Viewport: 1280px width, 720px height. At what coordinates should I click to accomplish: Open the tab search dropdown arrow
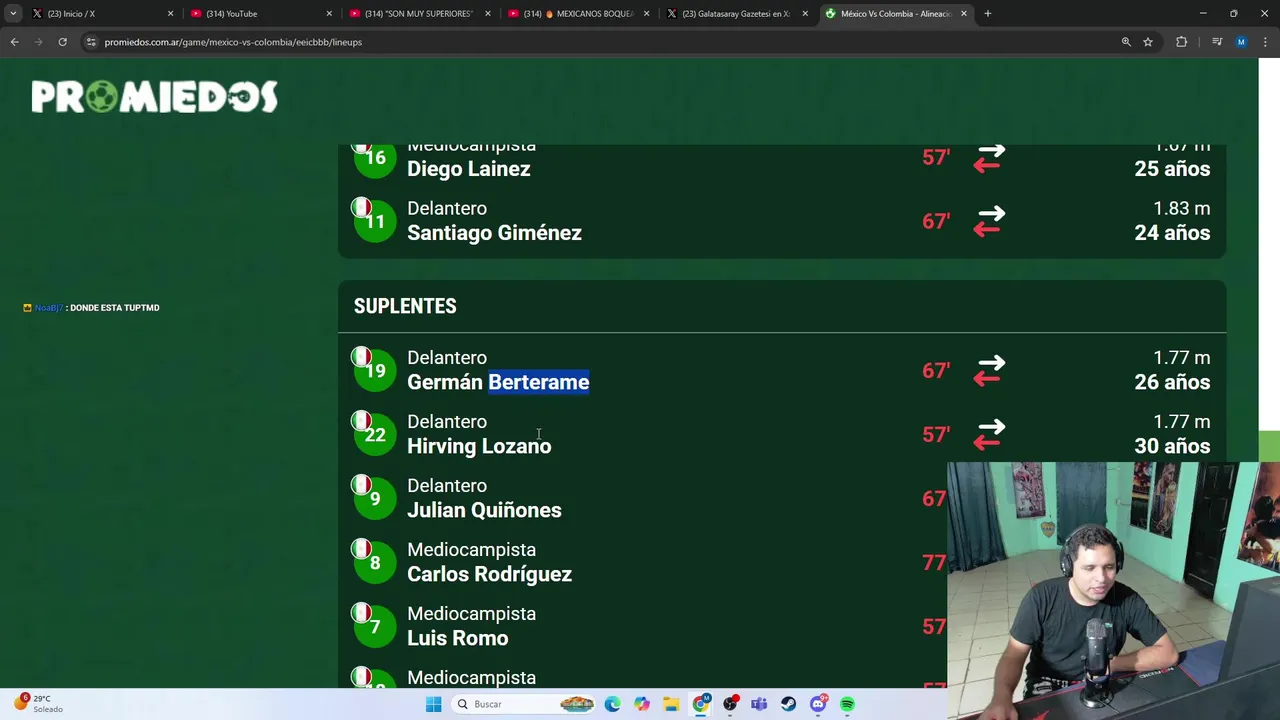click(13, 13)
